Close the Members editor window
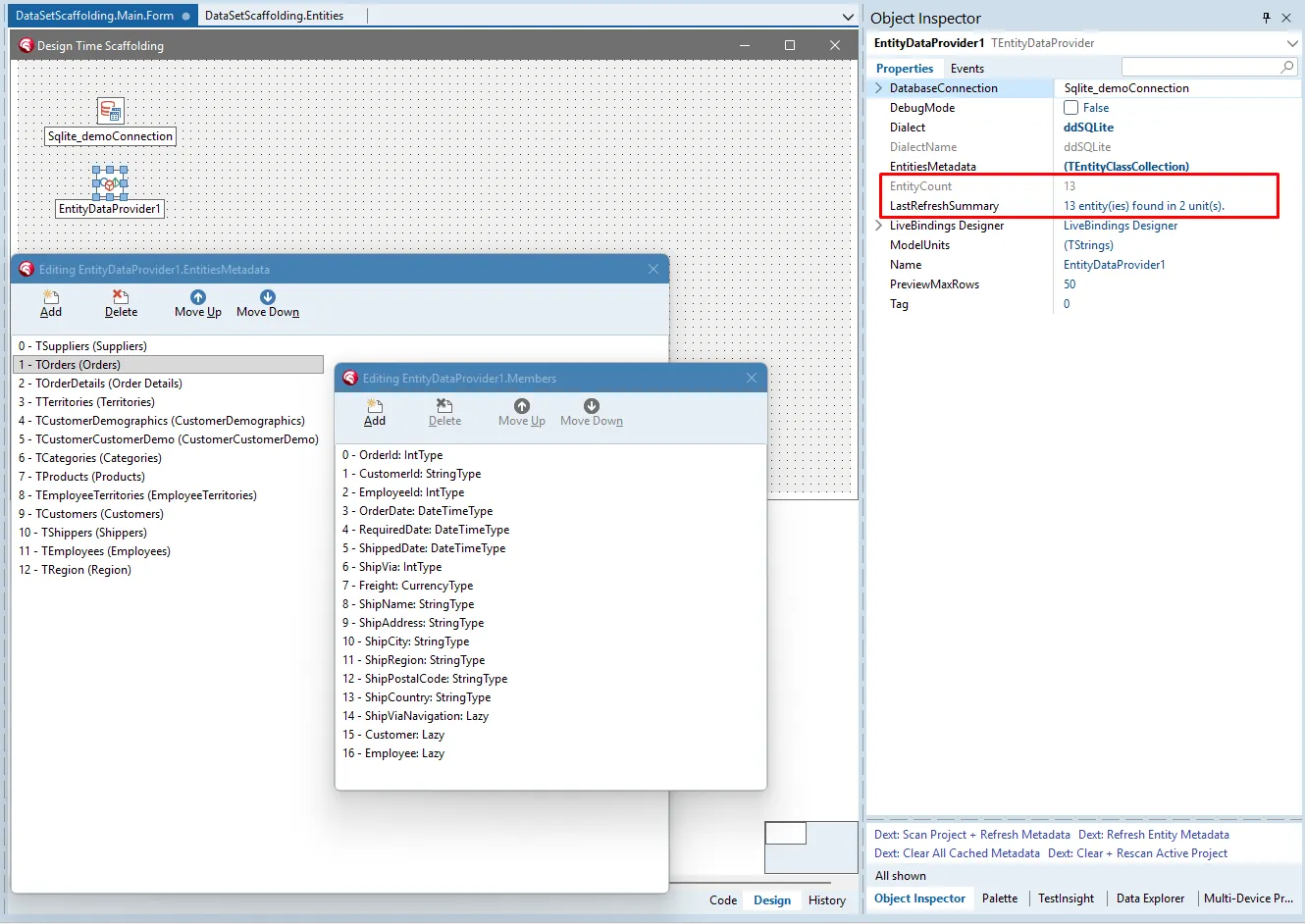The height and width of the screenshot is (924, 1305). (752, 378)
